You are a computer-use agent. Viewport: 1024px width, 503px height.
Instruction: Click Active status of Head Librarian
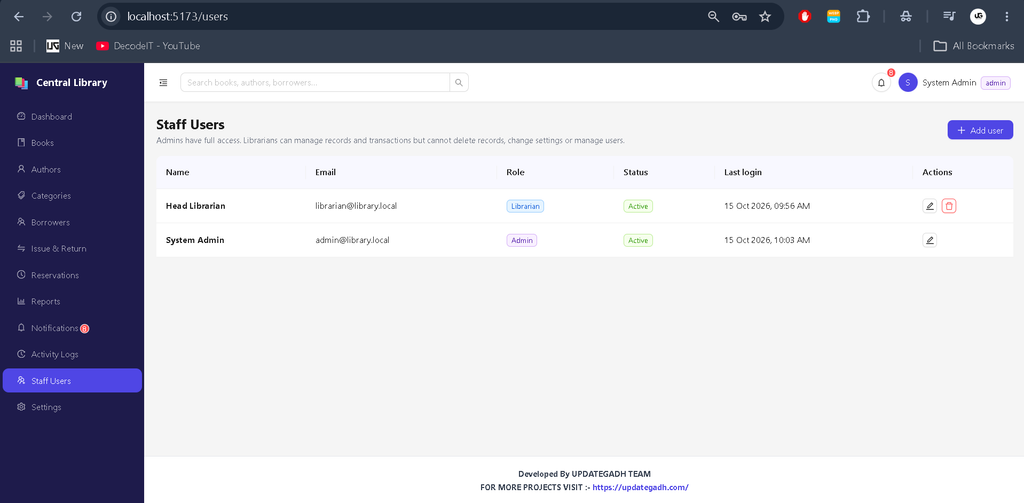638,206
